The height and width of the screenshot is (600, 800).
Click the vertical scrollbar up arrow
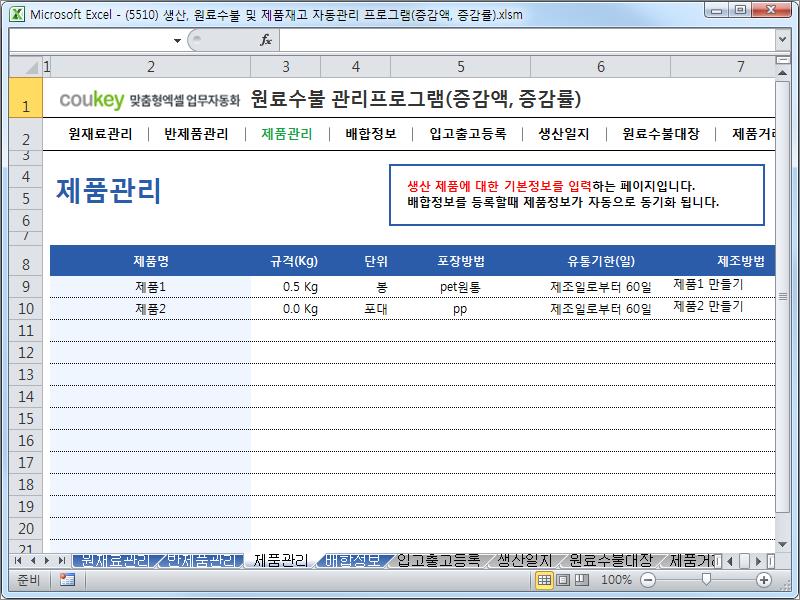[782, 73]
